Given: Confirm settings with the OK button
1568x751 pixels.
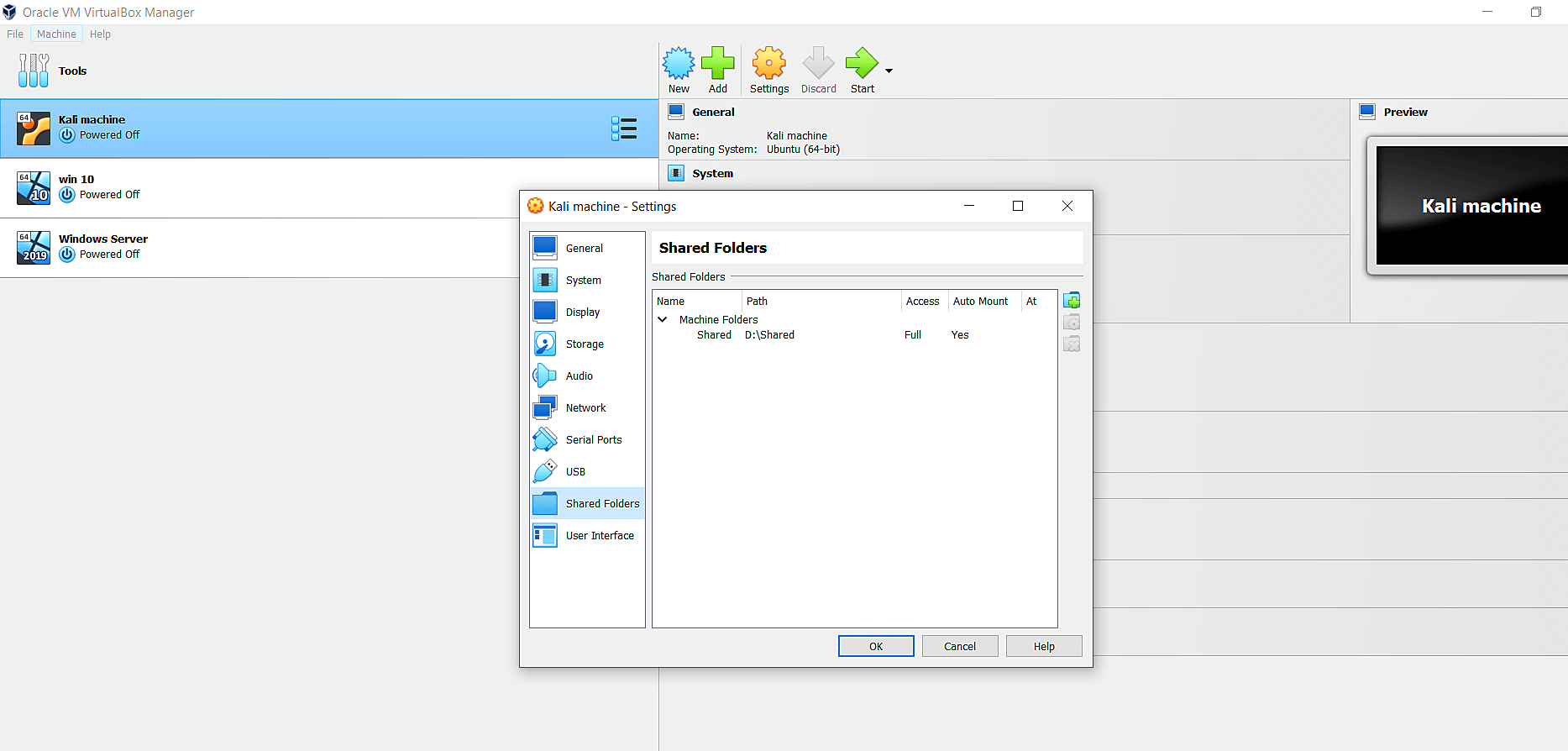Looking at the screenshot, I should [876, 646].
